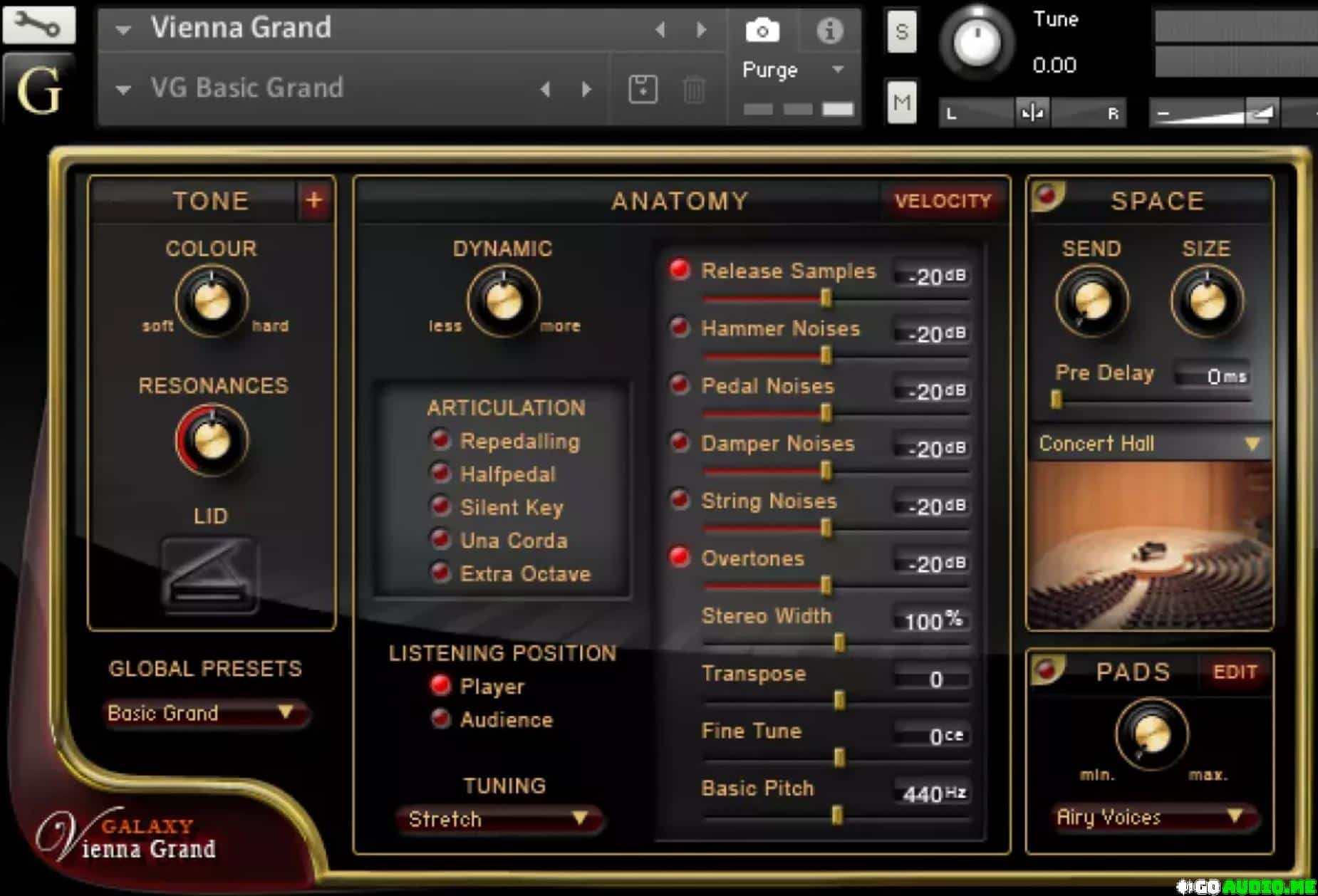Toggle the Pads section power LED
This screenshot has height=896, width=1318.
[x=1047, y=670]
